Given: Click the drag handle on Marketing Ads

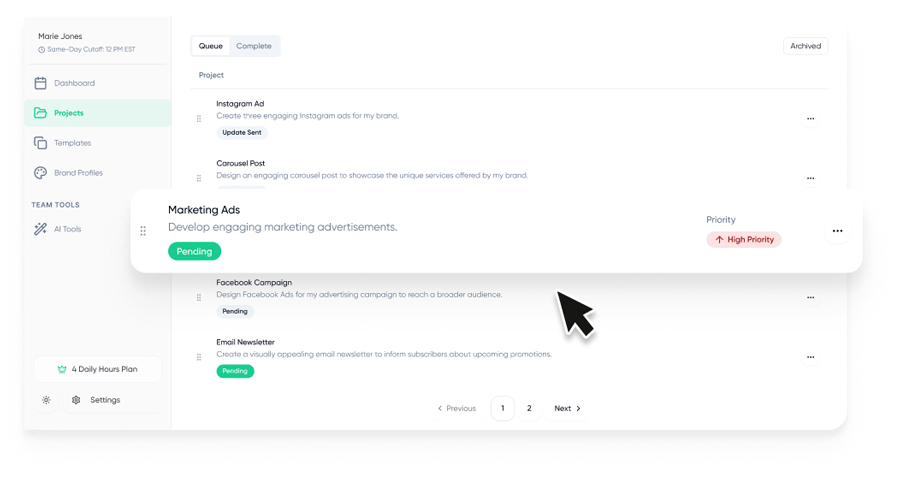Looking at the screenshot, I should [143, 231].
